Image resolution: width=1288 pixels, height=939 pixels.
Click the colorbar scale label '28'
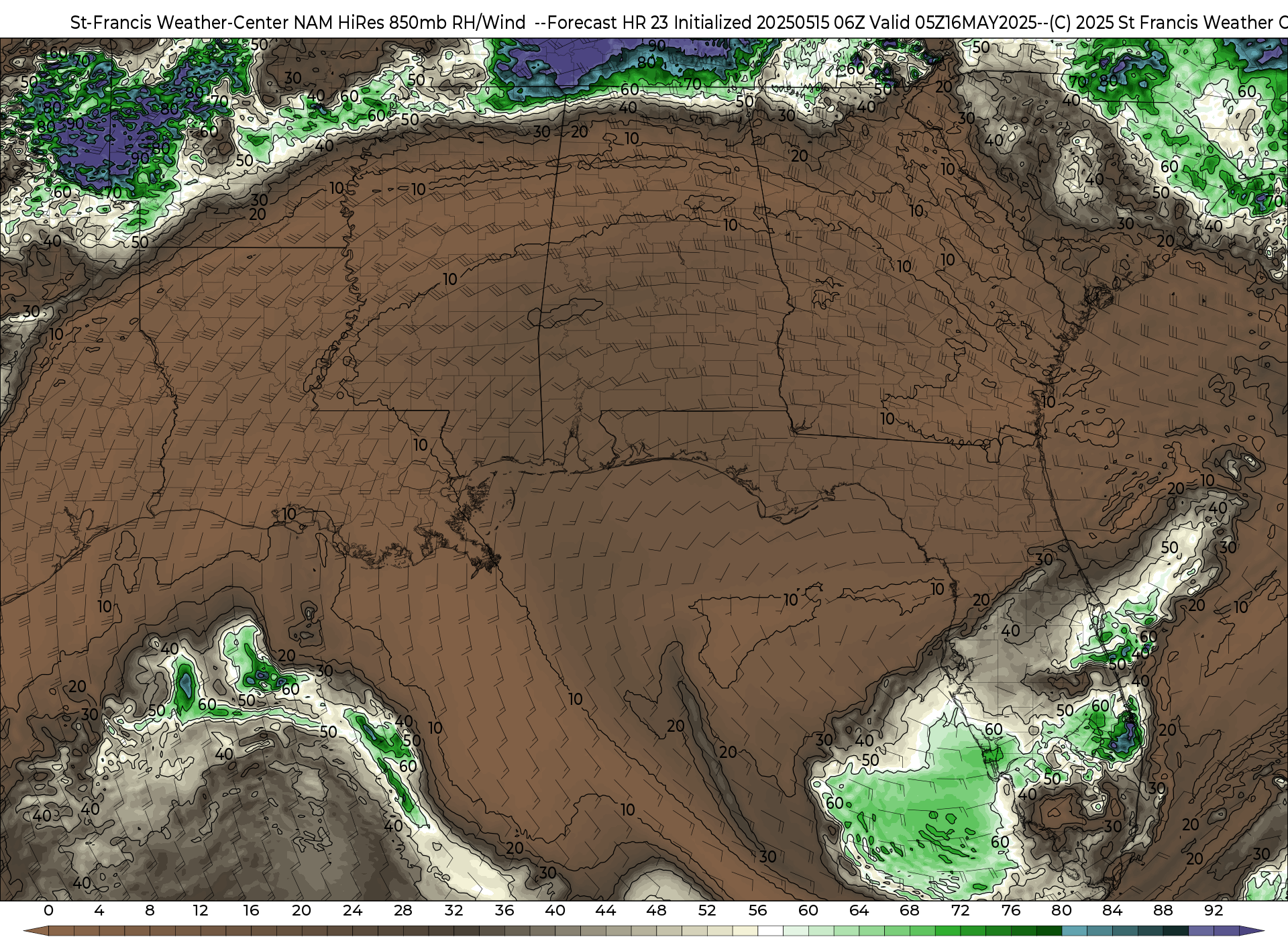click(x=403, y=910)
